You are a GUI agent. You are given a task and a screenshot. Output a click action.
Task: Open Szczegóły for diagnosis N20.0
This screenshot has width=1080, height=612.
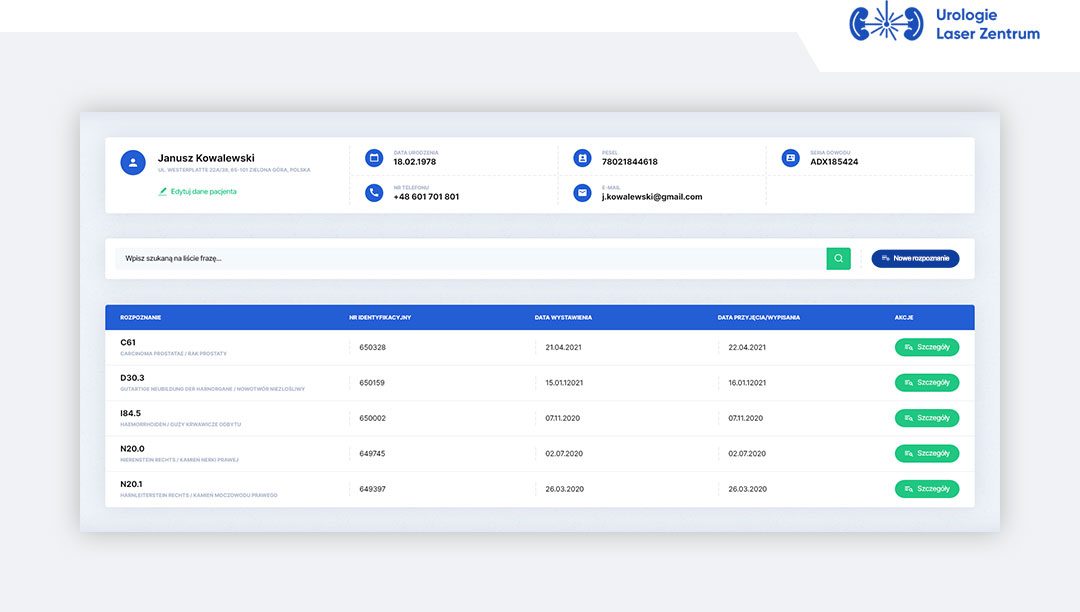coord(926,453)
